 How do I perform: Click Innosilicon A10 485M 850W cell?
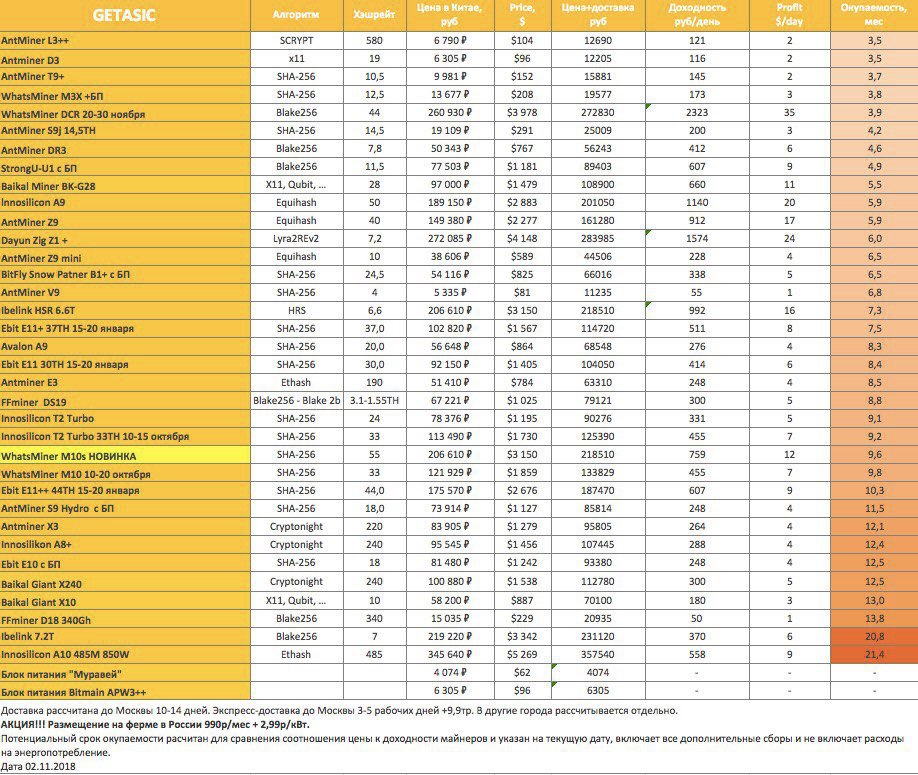[125, 655]
